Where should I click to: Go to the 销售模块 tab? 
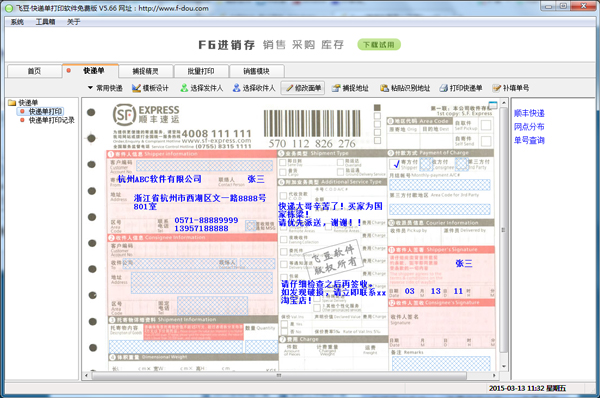256,71
